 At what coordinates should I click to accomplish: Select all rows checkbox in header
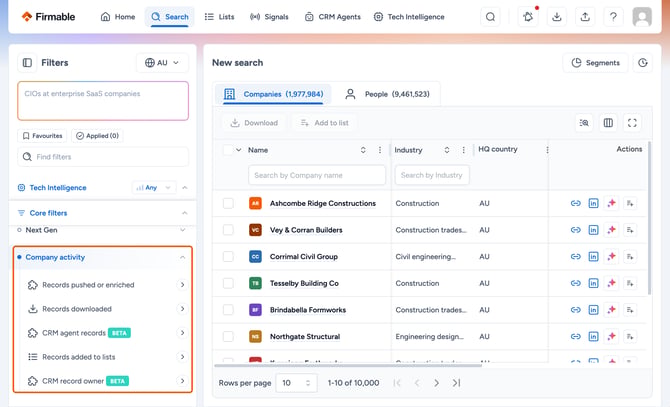click(x=228, y=150)
